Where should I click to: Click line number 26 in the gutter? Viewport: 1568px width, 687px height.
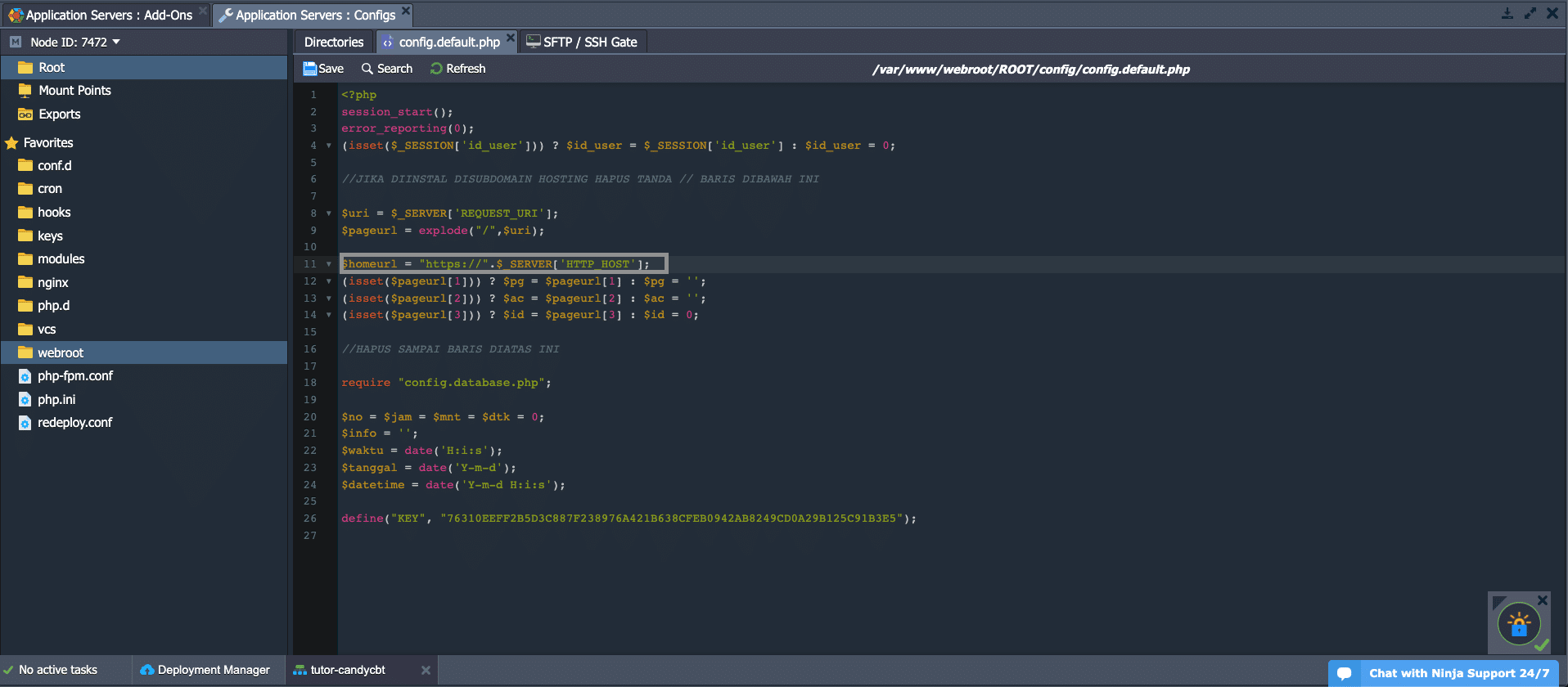tap(310, 519)
